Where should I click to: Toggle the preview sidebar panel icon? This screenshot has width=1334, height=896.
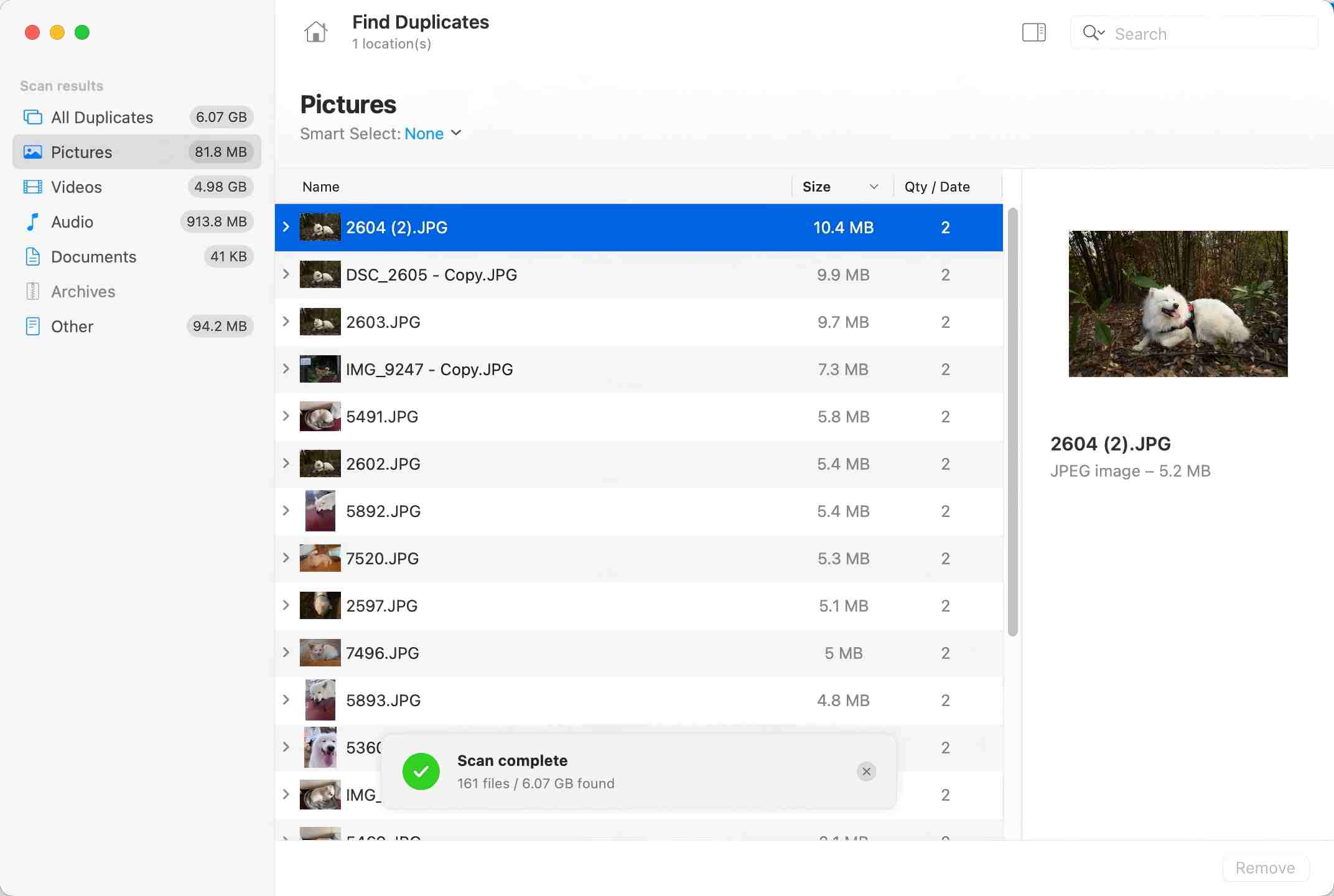tap(1033, 32)
